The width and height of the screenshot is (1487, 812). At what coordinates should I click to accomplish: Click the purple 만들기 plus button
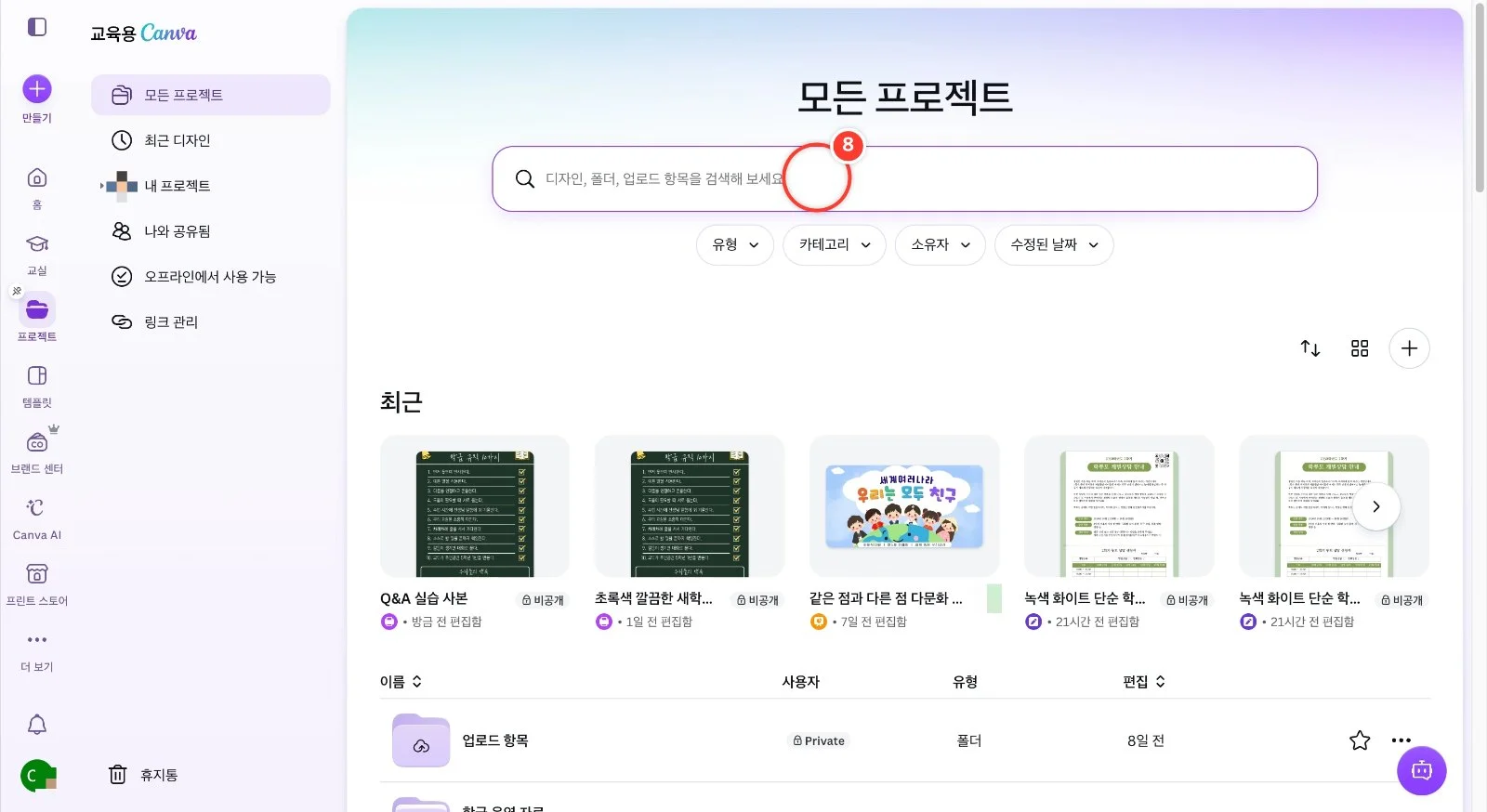[37, 89]
